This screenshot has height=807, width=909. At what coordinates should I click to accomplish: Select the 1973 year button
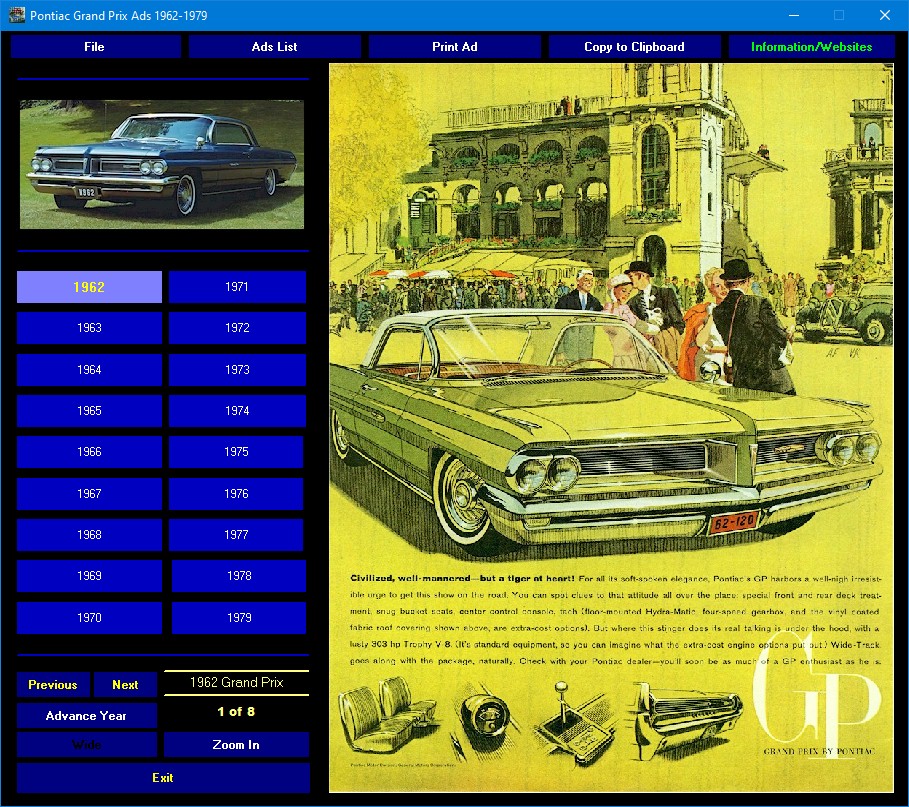click(237, 370)
